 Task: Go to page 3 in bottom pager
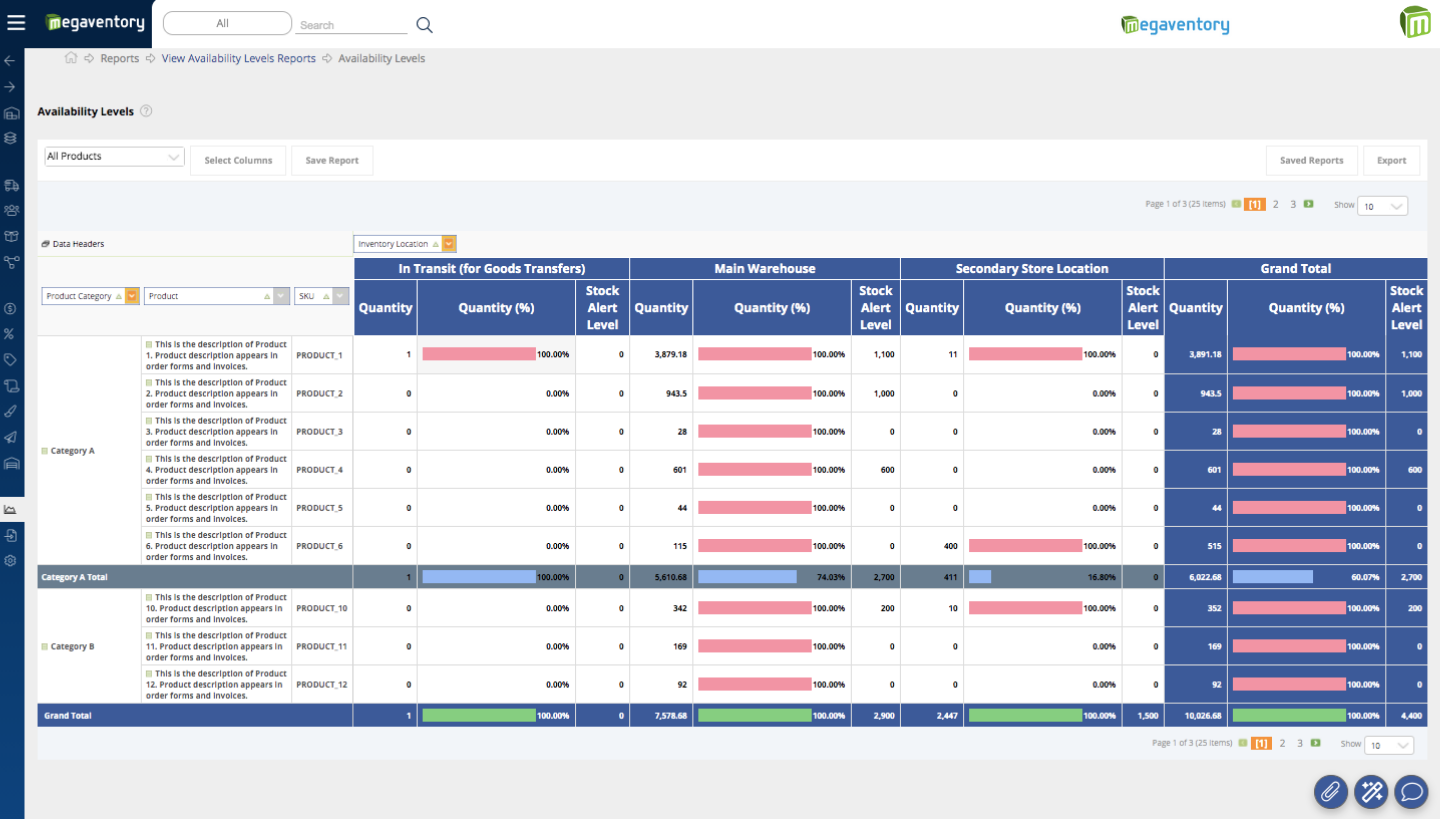point(1300,743)
